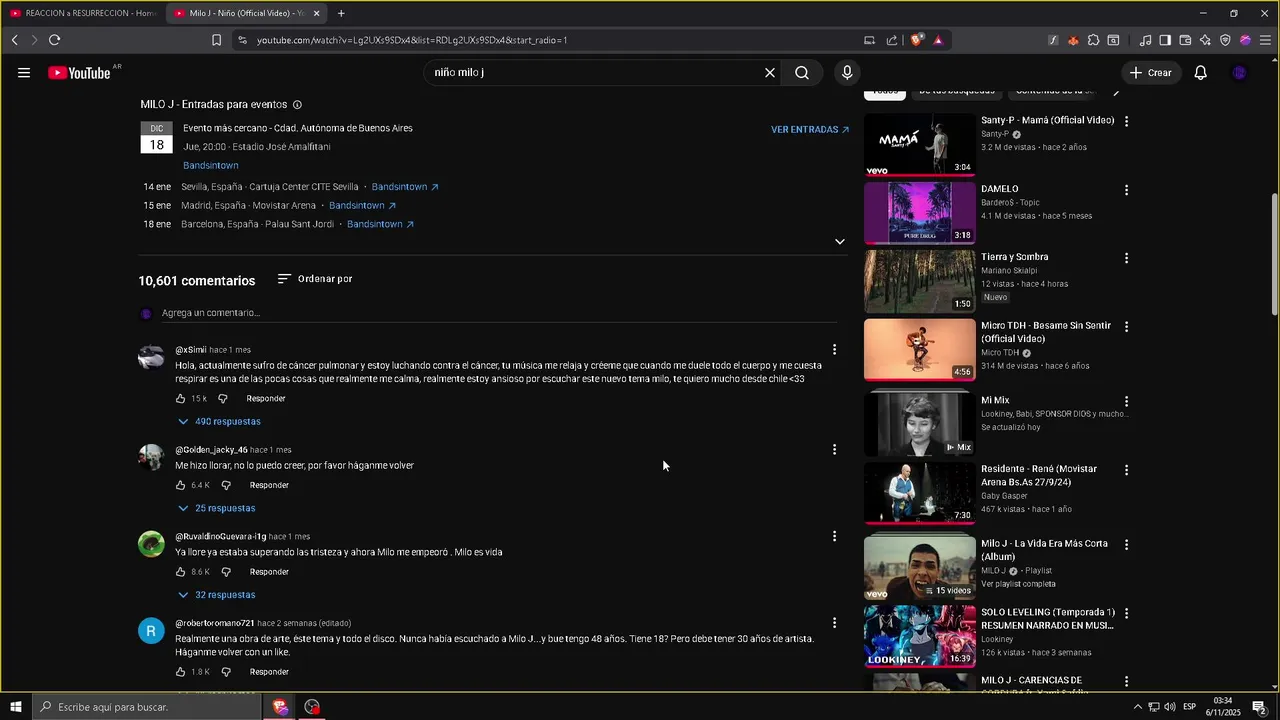Screen dimensions: 1280x720
Task: Click VER ENTRADAS link
Action: pyautogui.click(x=810, y=130)
